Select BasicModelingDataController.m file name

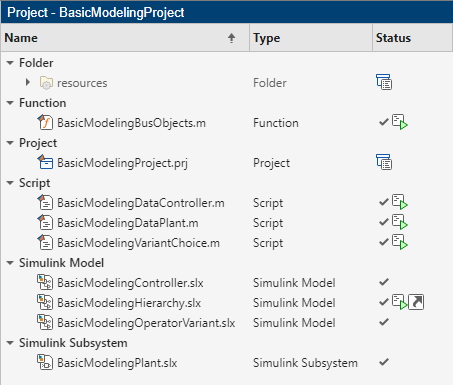141,203
